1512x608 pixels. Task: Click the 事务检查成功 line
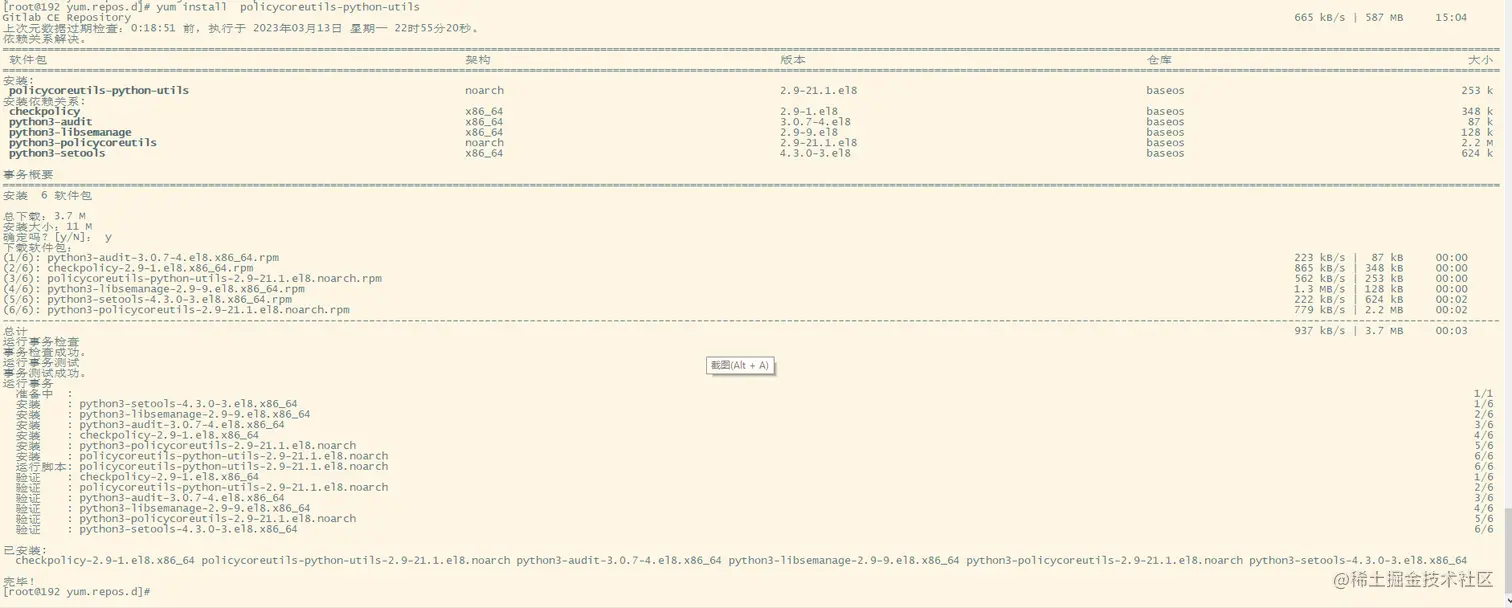point(44,352)
